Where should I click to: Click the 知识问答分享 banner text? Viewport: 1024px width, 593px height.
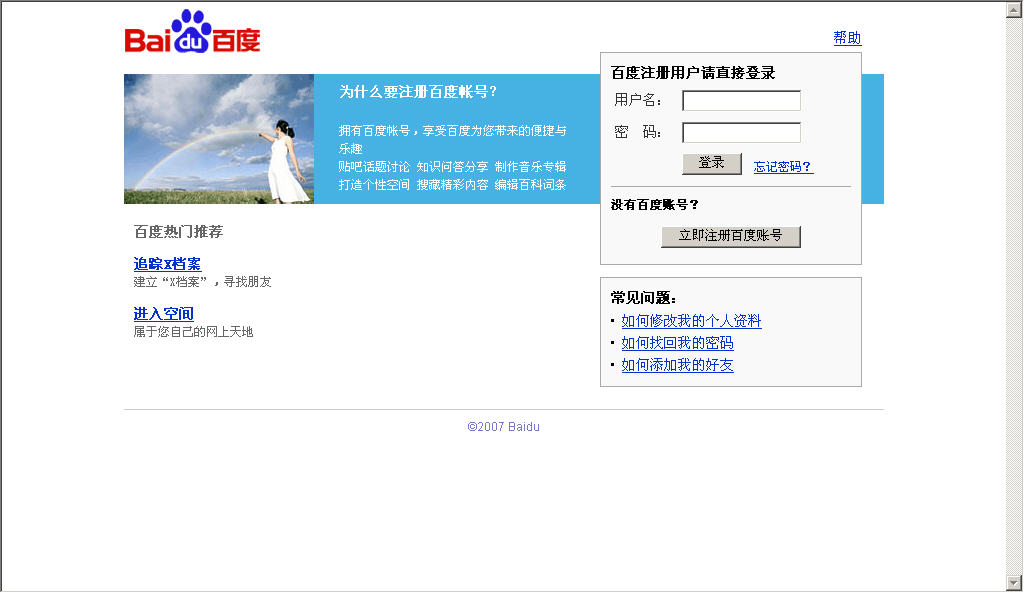tap(453, 167)
